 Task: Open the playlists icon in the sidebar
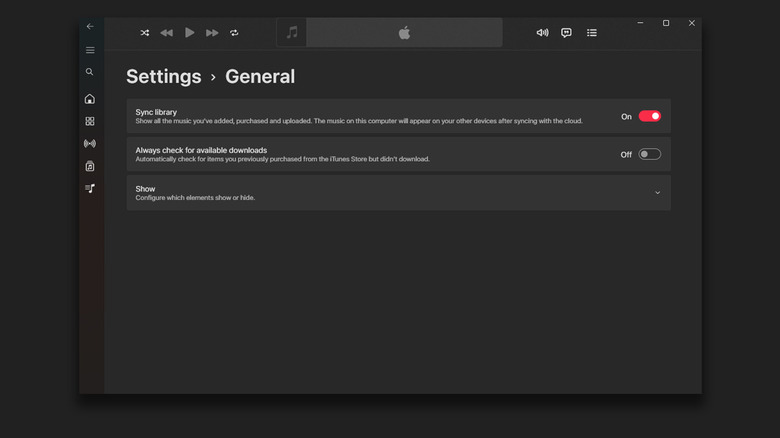[90, 188]
